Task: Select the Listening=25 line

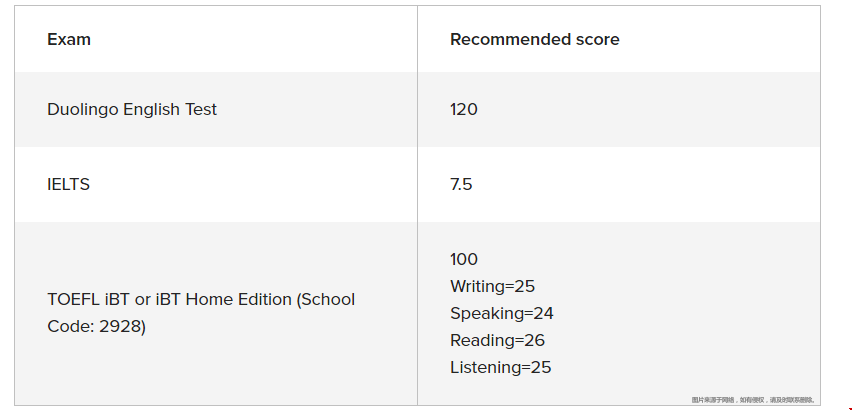Action: click(500, 368)
